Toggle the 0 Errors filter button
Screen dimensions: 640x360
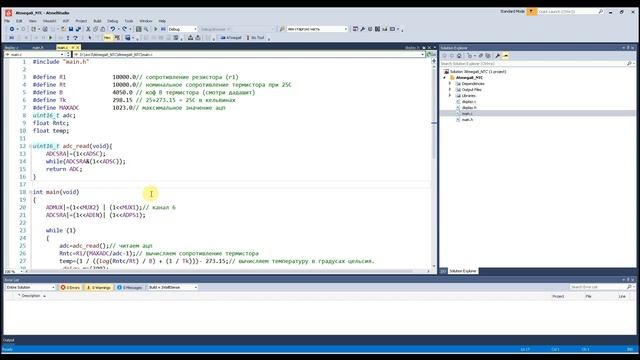(x=70, y=287)
